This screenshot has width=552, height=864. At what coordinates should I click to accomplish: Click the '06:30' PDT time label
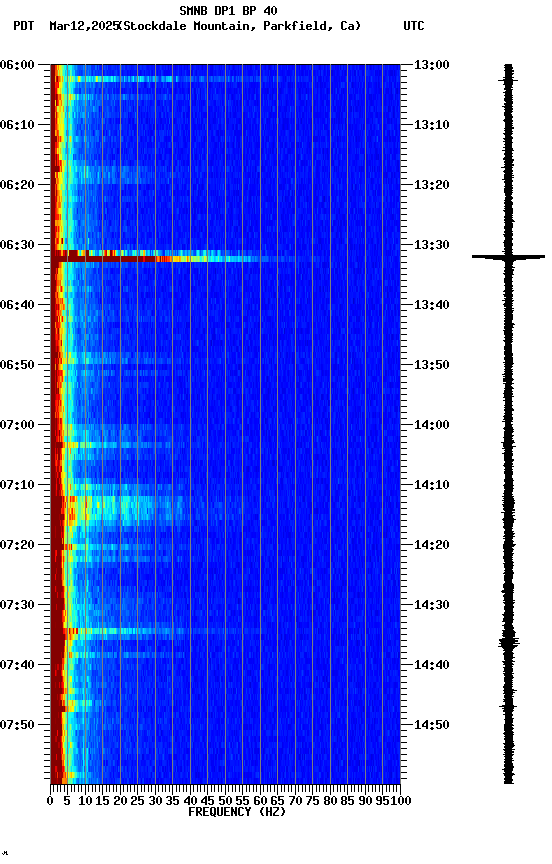[17, 245]
